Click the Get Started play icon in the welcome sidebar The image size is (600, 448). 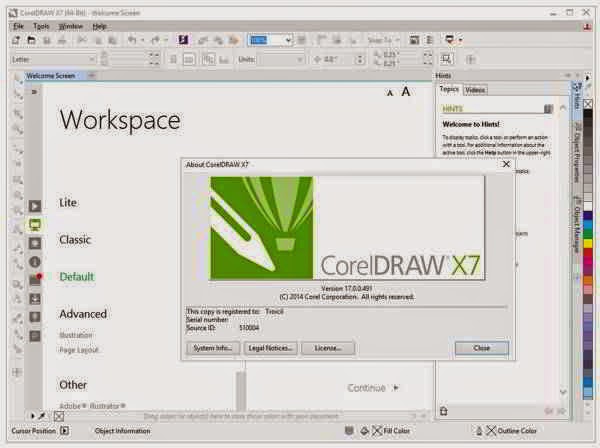[x=35, y=206]
